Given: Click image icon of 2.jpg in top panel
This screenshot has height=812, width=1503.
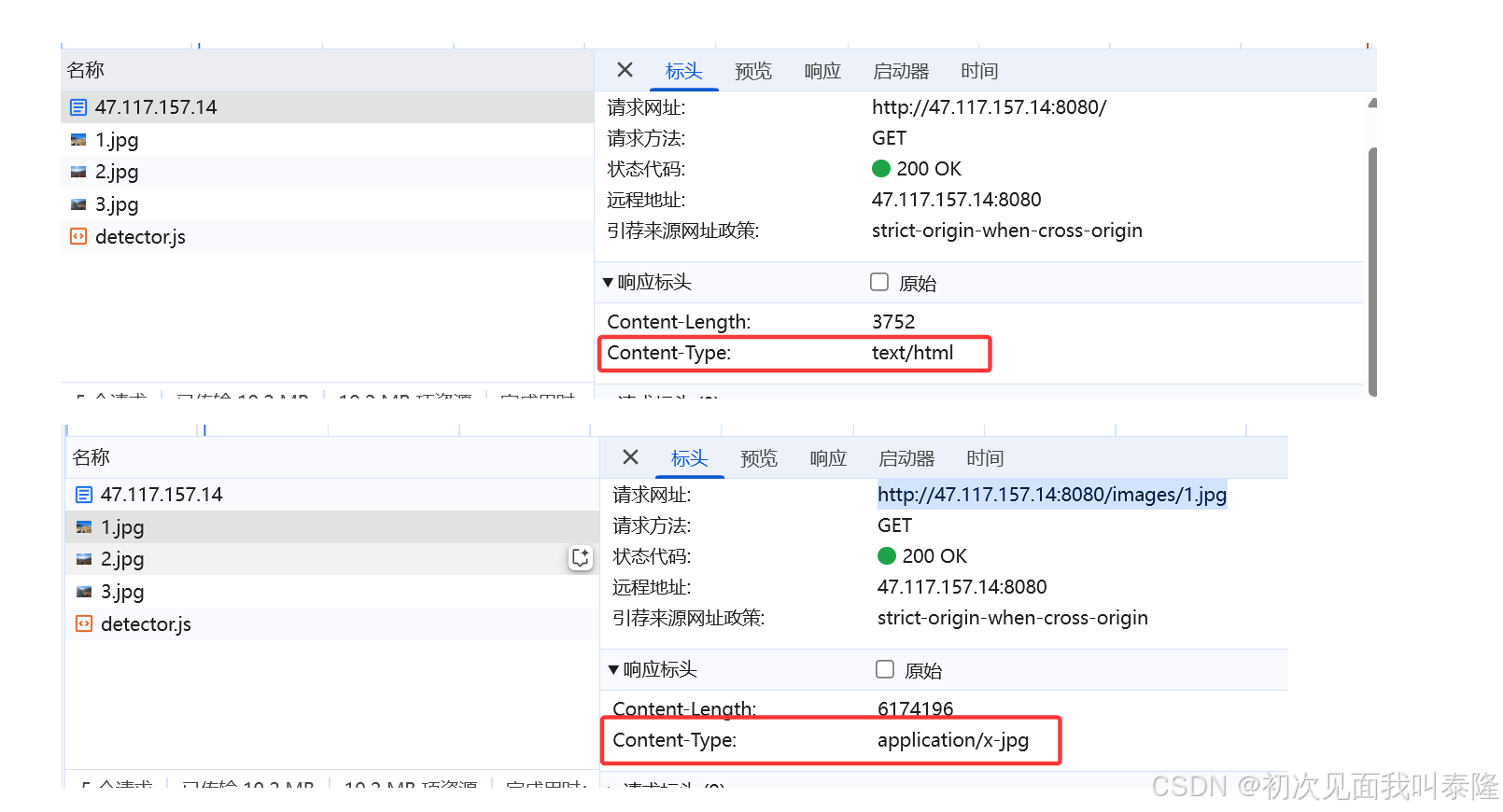Looking at the screenshot, I should coord(78,172).
